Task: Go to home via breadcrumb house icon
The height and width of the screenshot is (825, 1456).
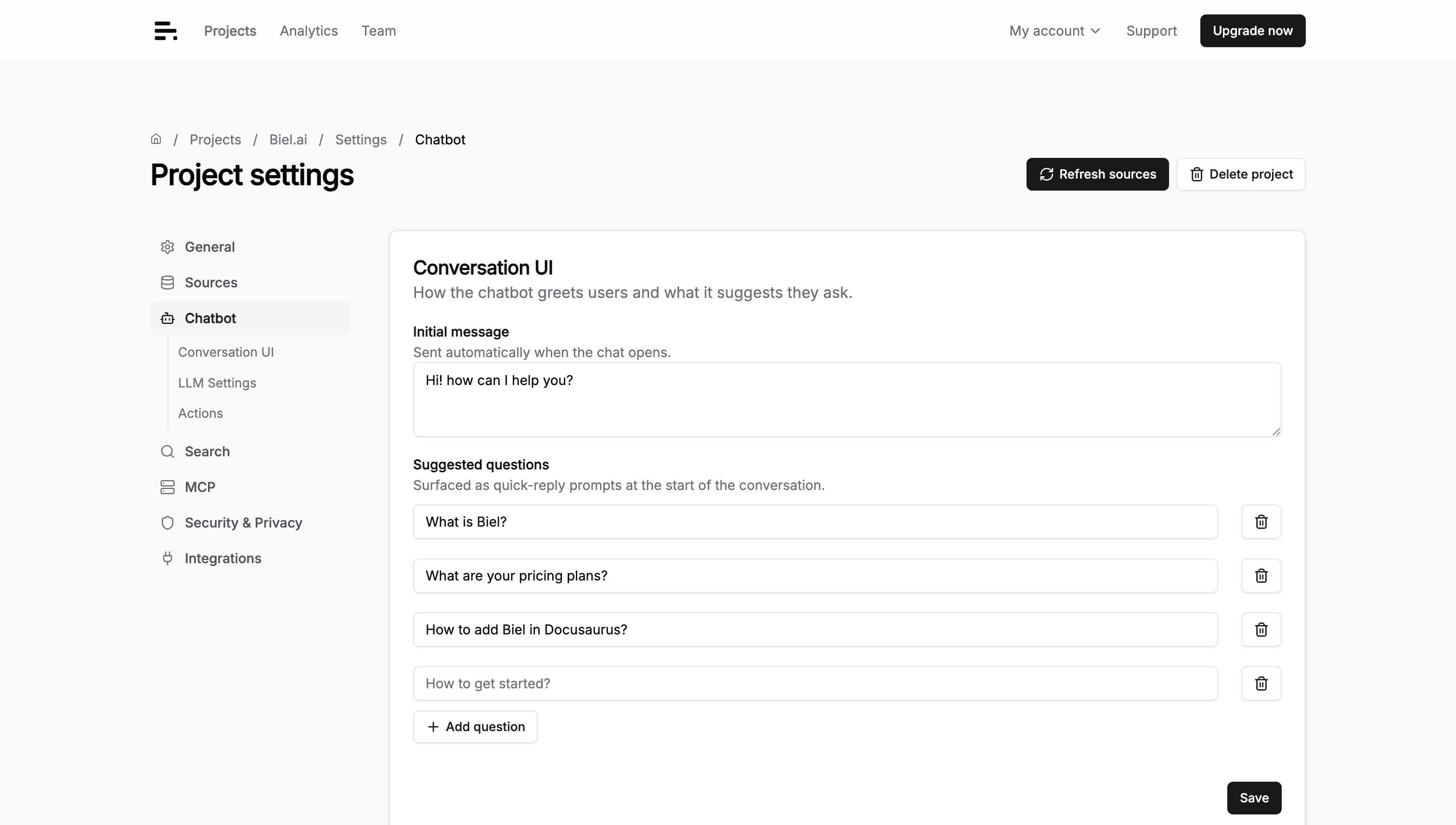Action: (156, 139)
